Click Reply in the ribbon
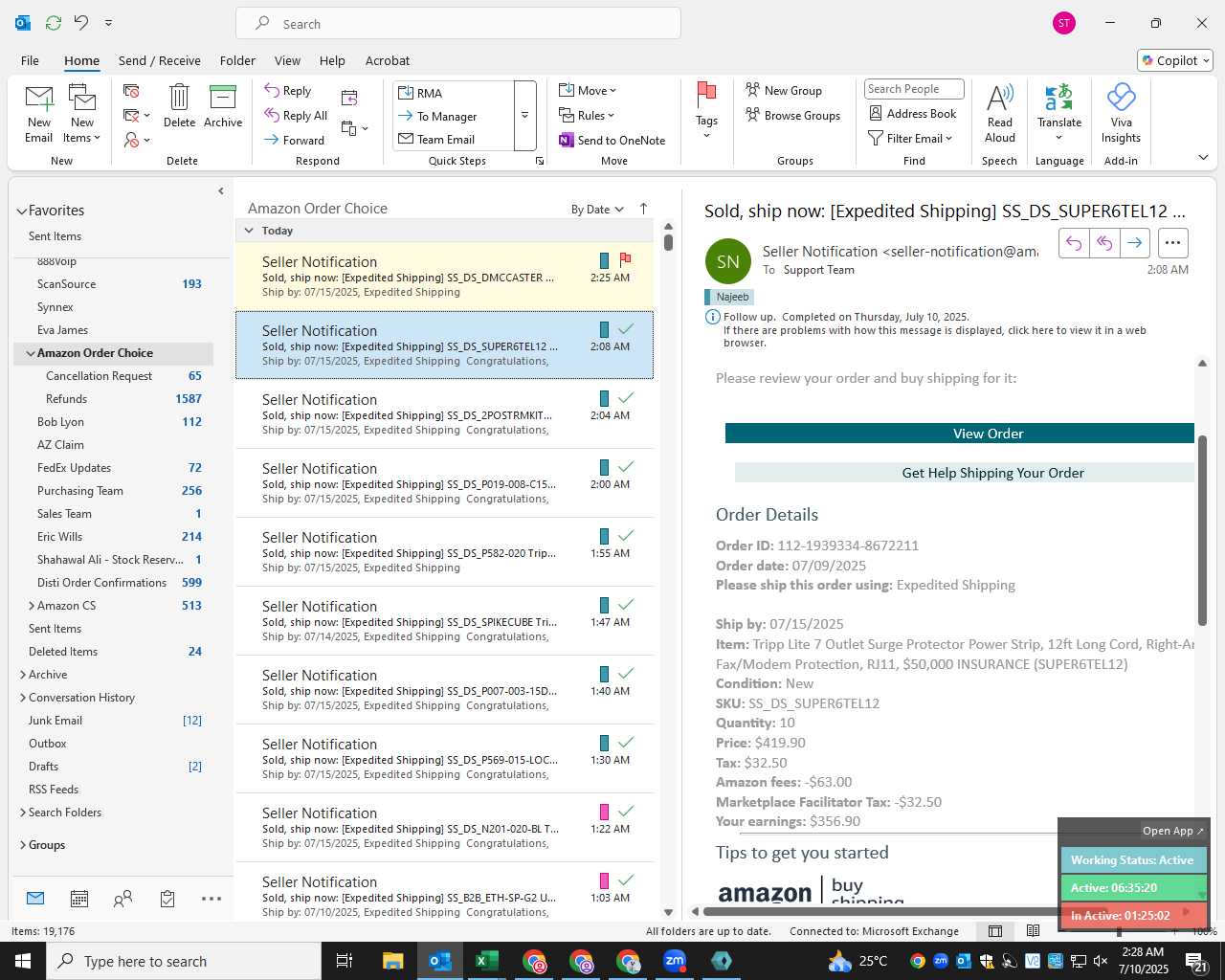 click(288, 90)
